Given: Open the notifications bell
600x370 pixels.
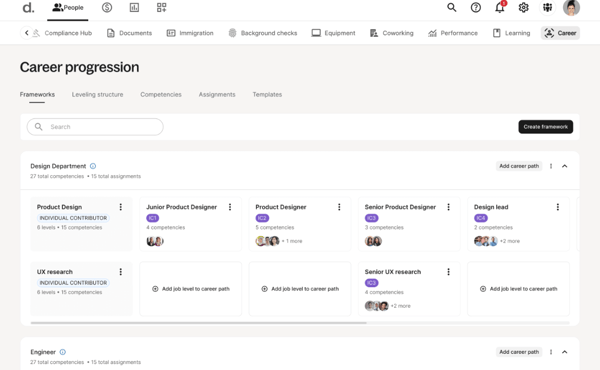Looking at the screenshot, I should [x=500, y=7].
